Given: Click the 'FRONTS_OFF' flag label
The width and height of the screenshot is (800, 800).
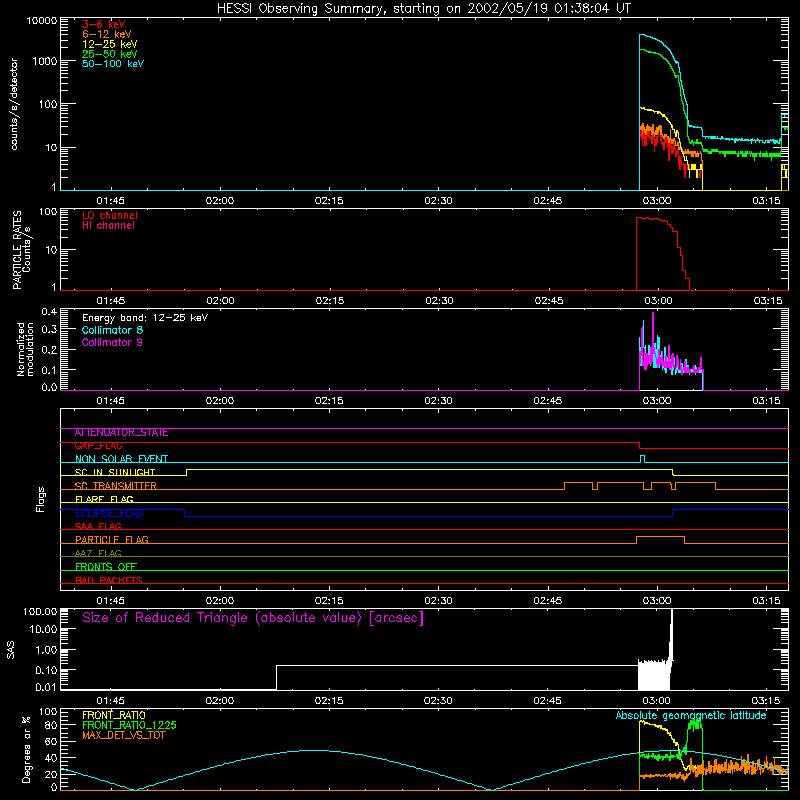Looking at the screenshot, I should [x=106, y=567].
